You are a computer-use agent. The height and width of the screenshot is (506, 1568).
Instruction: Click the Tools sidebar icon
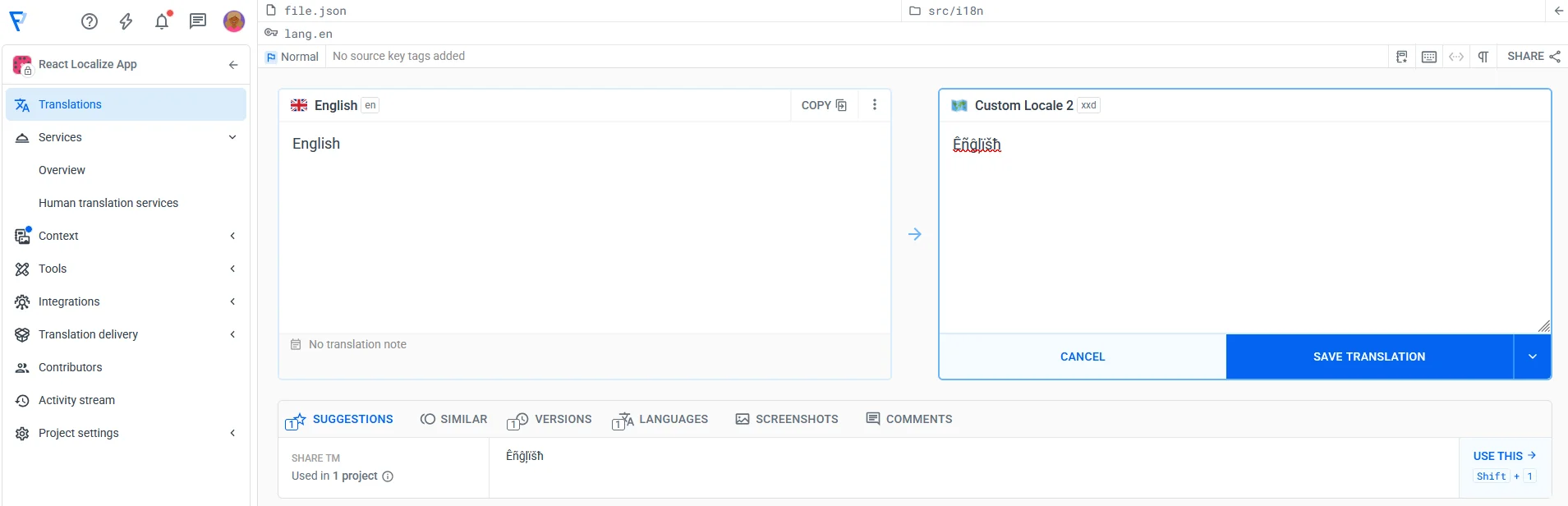coord(22,269)
